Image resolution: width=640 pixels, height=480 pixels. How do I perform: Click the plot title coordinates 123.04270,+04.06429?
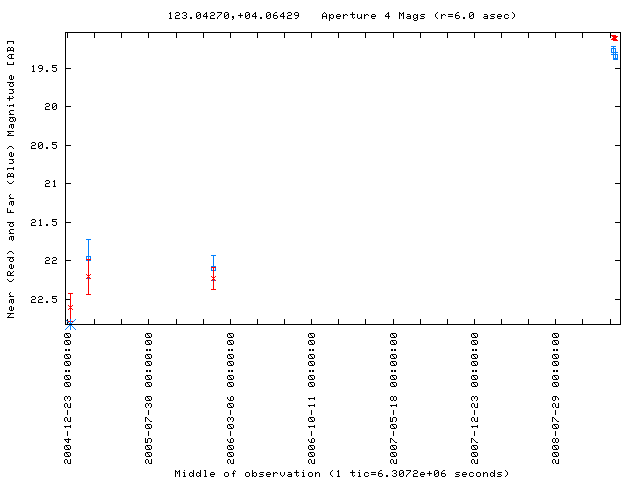(x=233, y=16)
